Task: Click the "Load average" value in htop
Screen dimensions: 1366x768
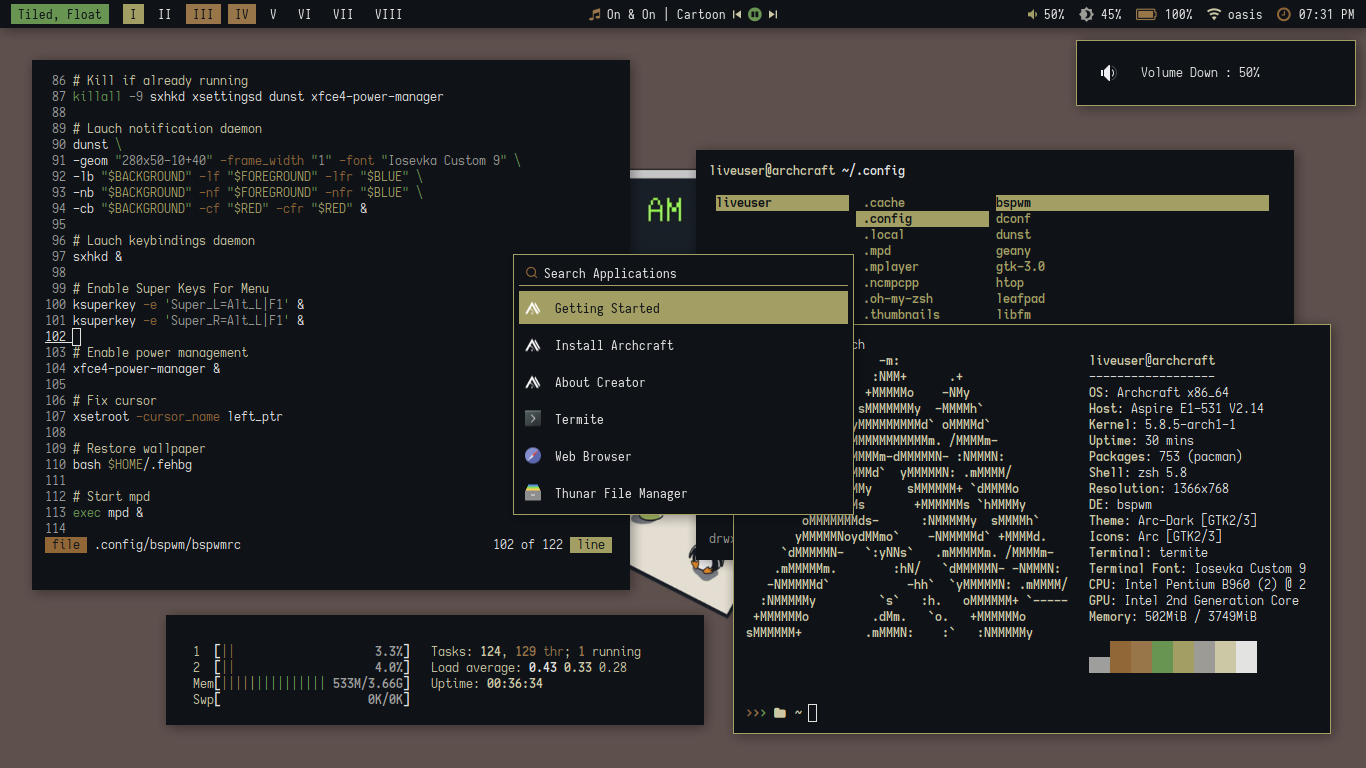Action: pyautogui.click(x=578, y=667)
